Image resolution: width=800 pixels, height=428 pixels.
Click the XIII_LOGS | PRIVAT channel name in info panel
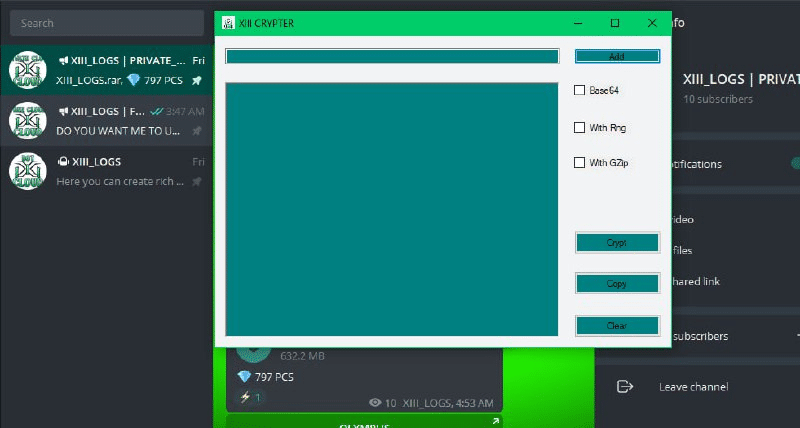pos(741,79)
